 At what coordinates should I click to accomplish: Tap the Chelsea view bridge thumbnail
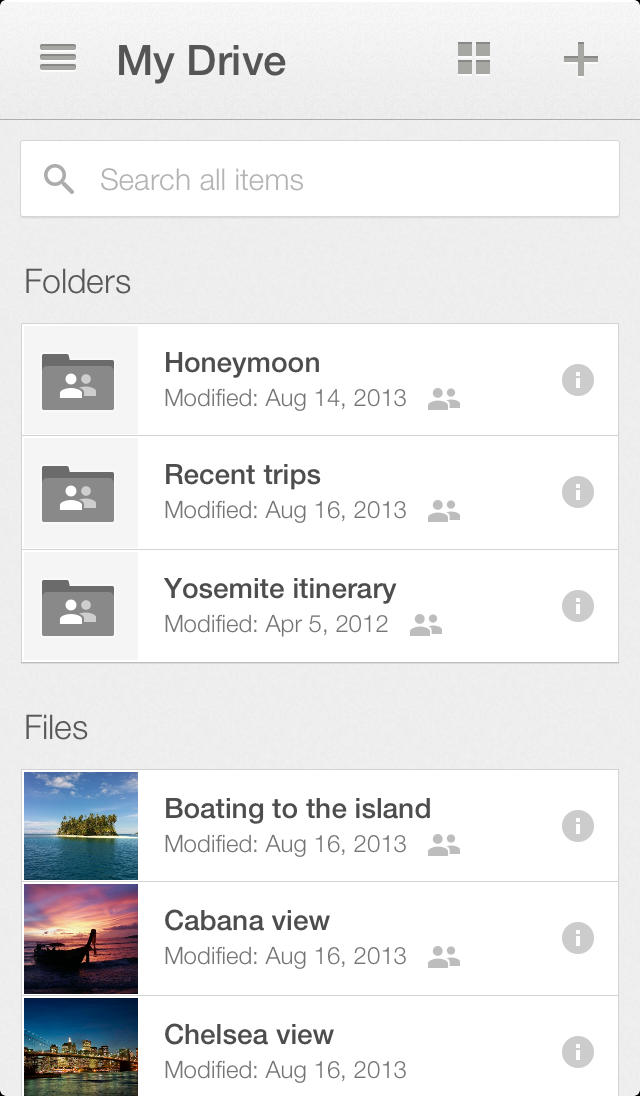click(x=81, y=1048)
